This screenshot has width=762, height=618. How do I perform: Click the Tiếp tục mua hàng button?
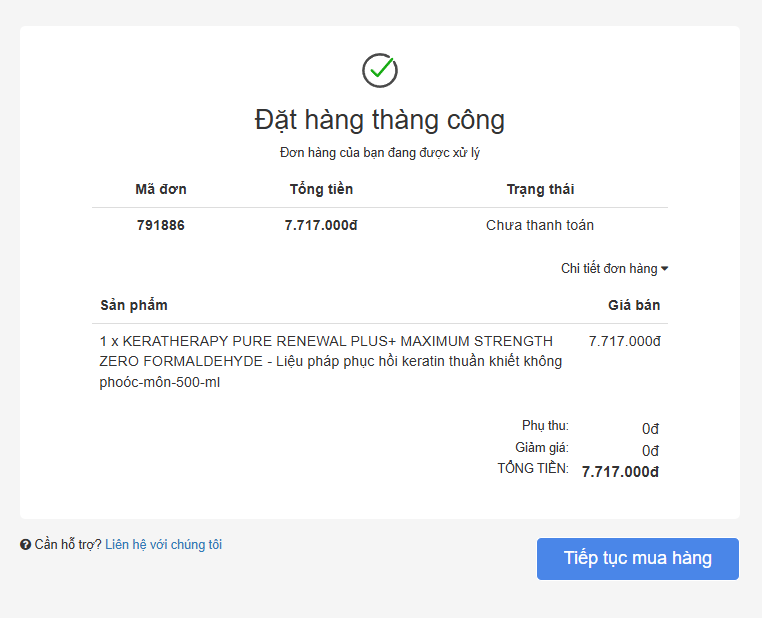[x=638, y=559]
